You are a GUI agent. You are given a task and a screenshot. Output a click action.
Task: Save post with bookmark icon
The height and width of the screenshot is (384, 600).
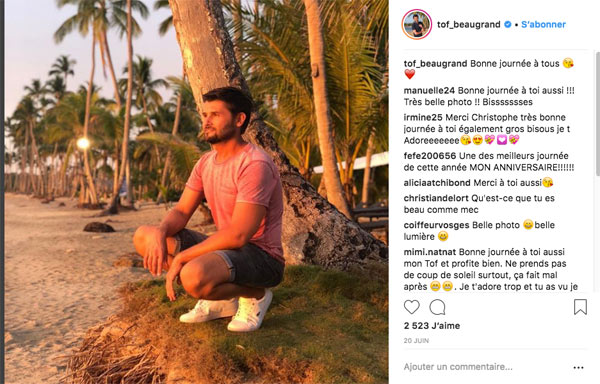580,307
